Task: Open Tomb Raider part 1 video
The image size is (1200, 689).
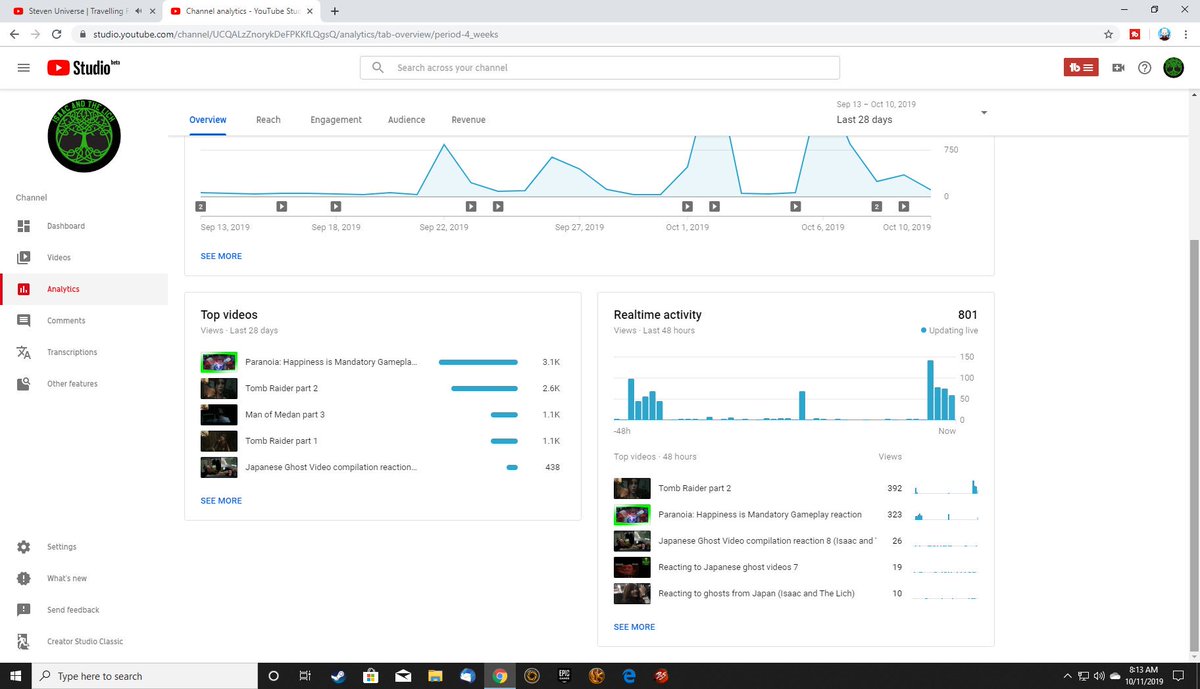Action: (x=281, y=441)
